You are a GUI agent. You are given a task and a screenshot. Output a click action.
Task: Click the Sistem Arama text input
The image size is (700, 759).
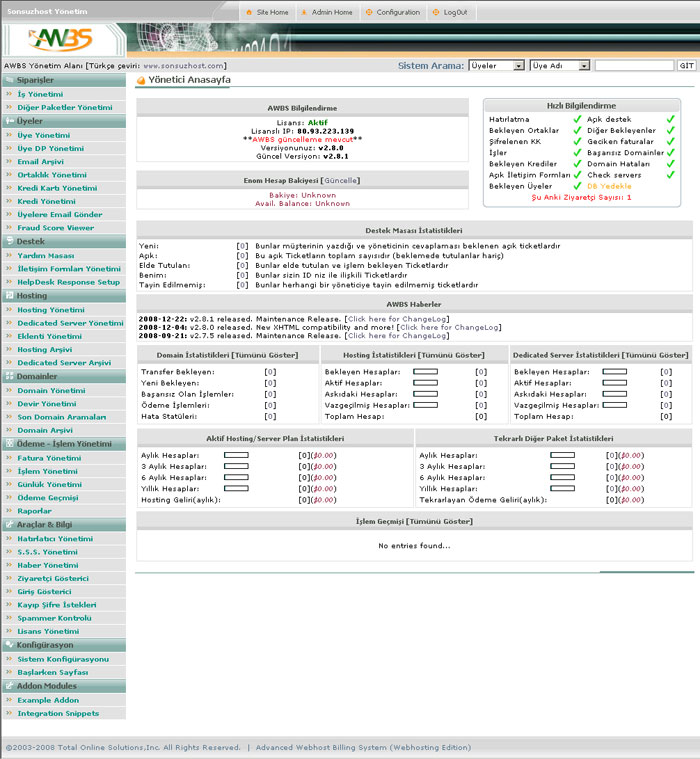point(634,66)
